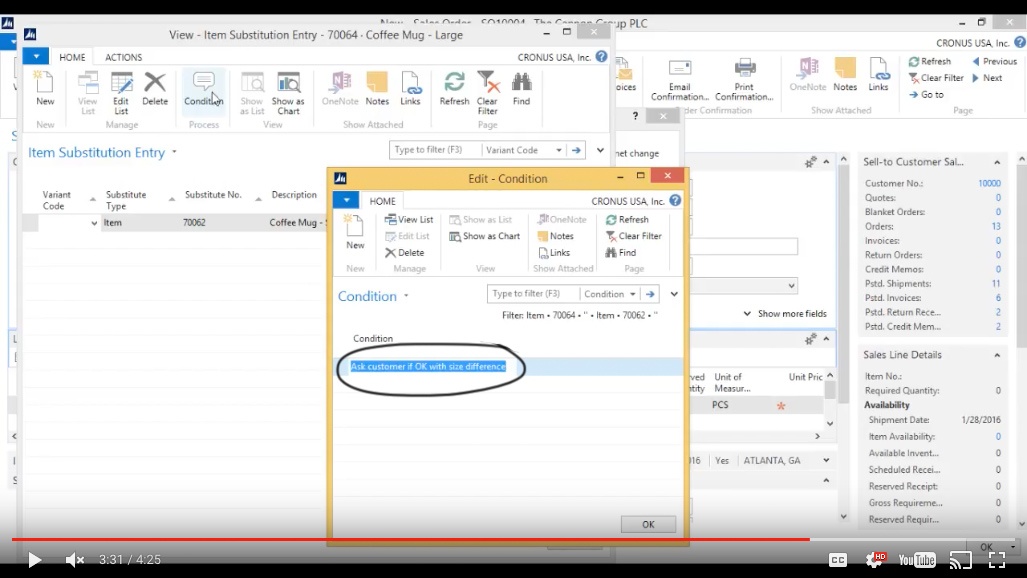This screenshot has width=1027, height=578.
Task: Click Type to filter field in Condition dialog
Action: tap(532, 294)
